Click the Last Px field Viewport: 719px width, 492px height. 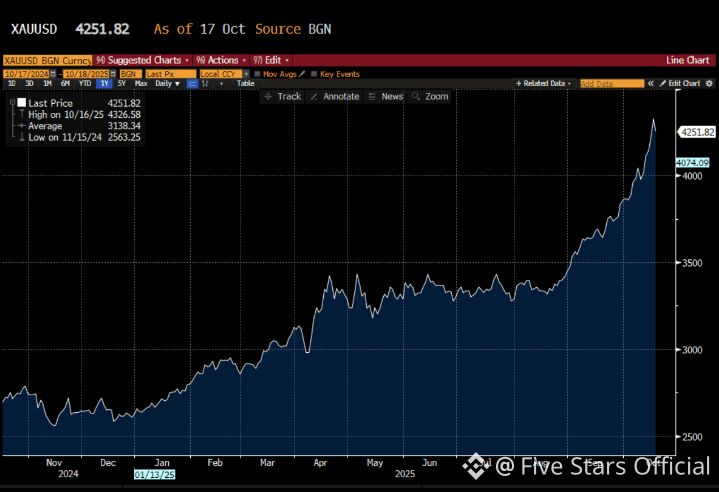[x=171, y=74]
